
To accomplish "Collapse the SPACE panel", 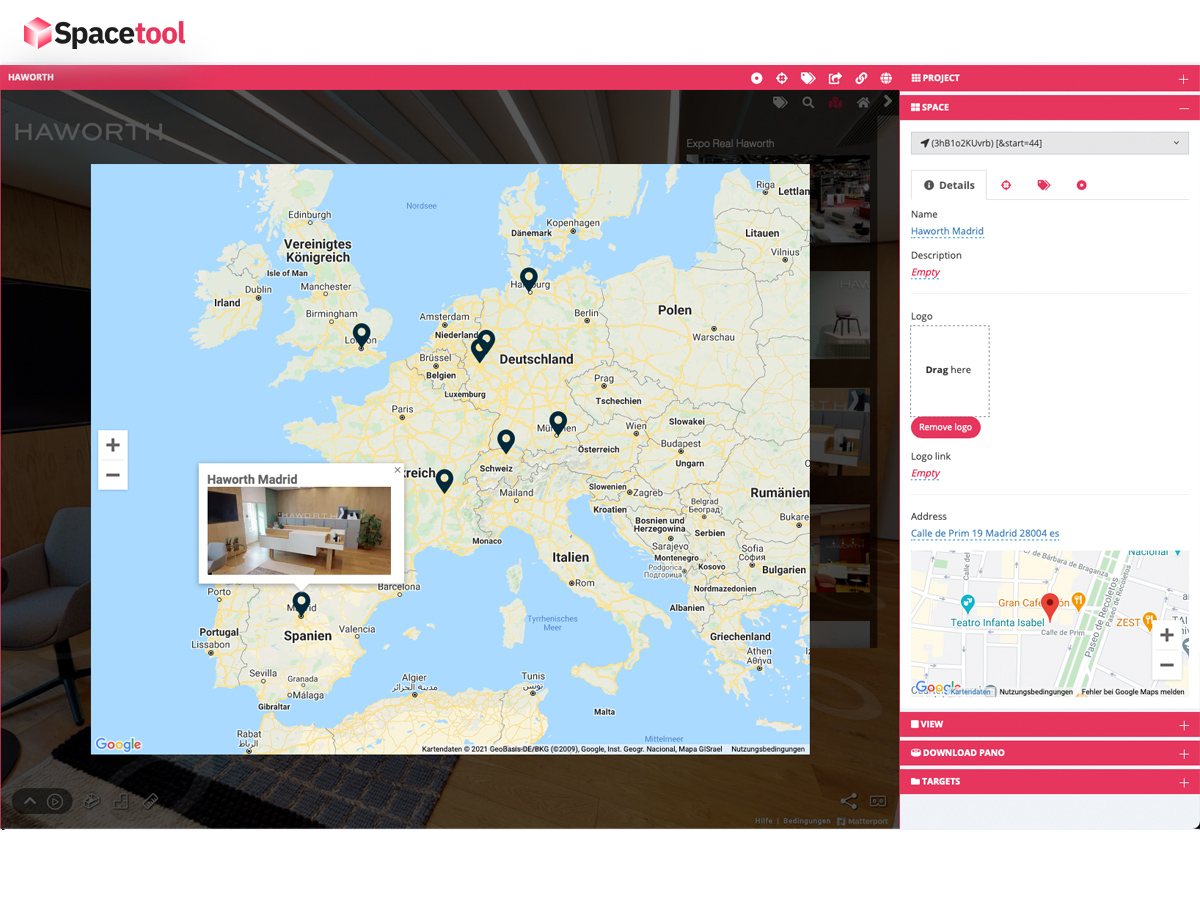I will (x=1050, y=107).
